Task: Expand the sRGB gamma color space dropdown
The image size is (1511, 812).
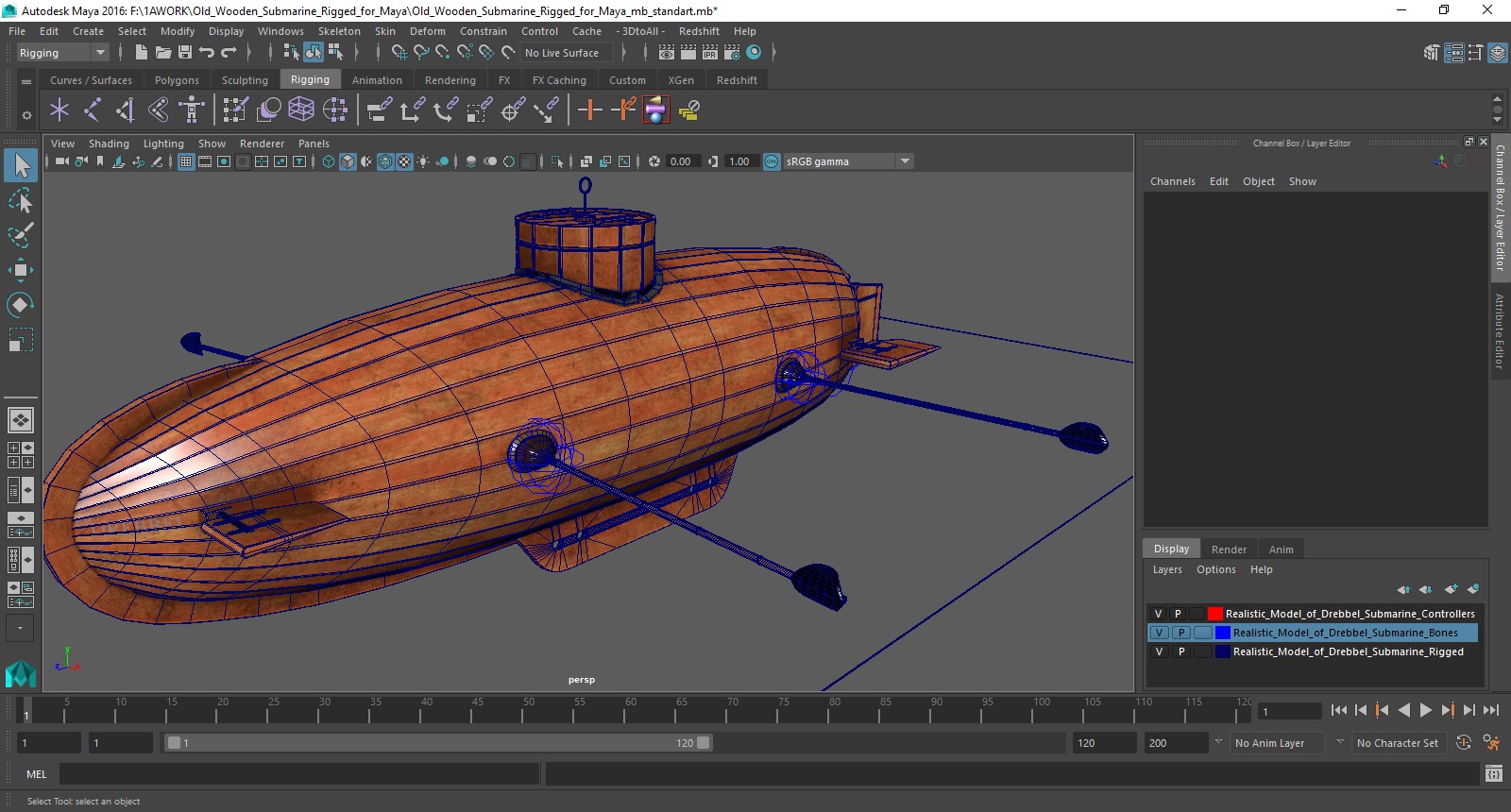Action: [905, 161]
